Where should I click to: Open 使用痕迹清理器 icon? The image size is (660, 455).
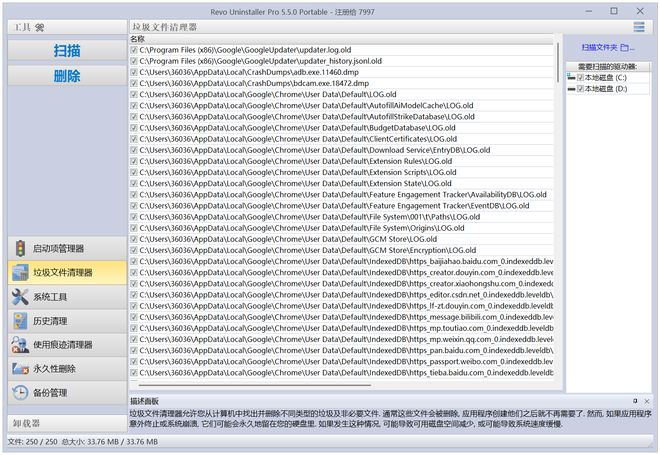pyautogui.click(x=20, y=345)
